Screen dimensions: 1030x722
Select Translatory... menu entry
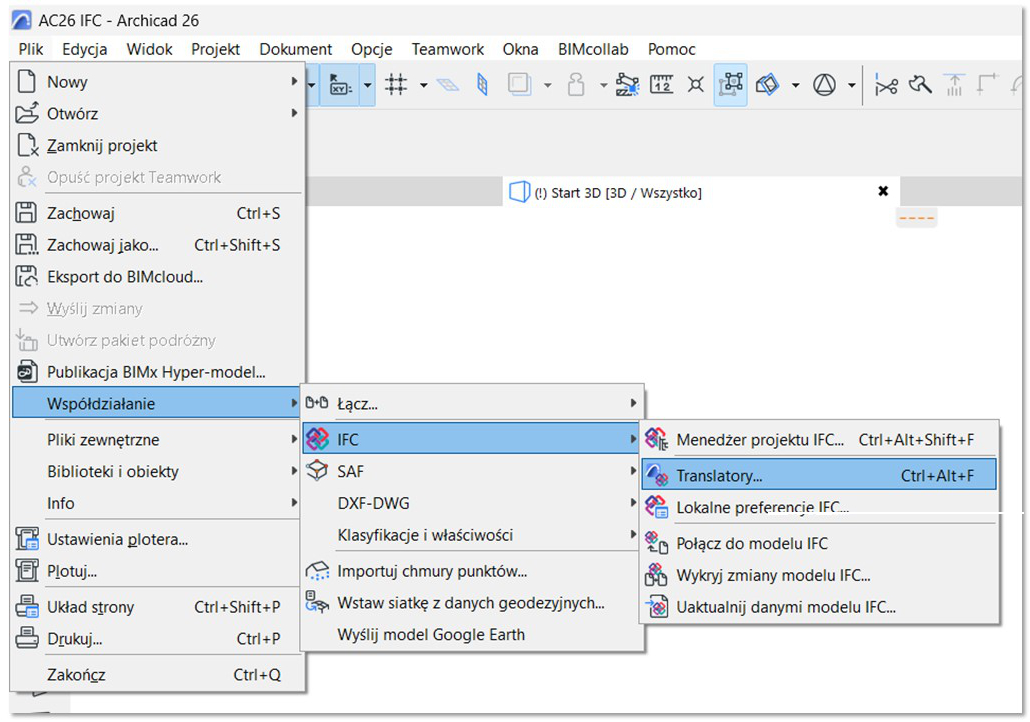818,475
